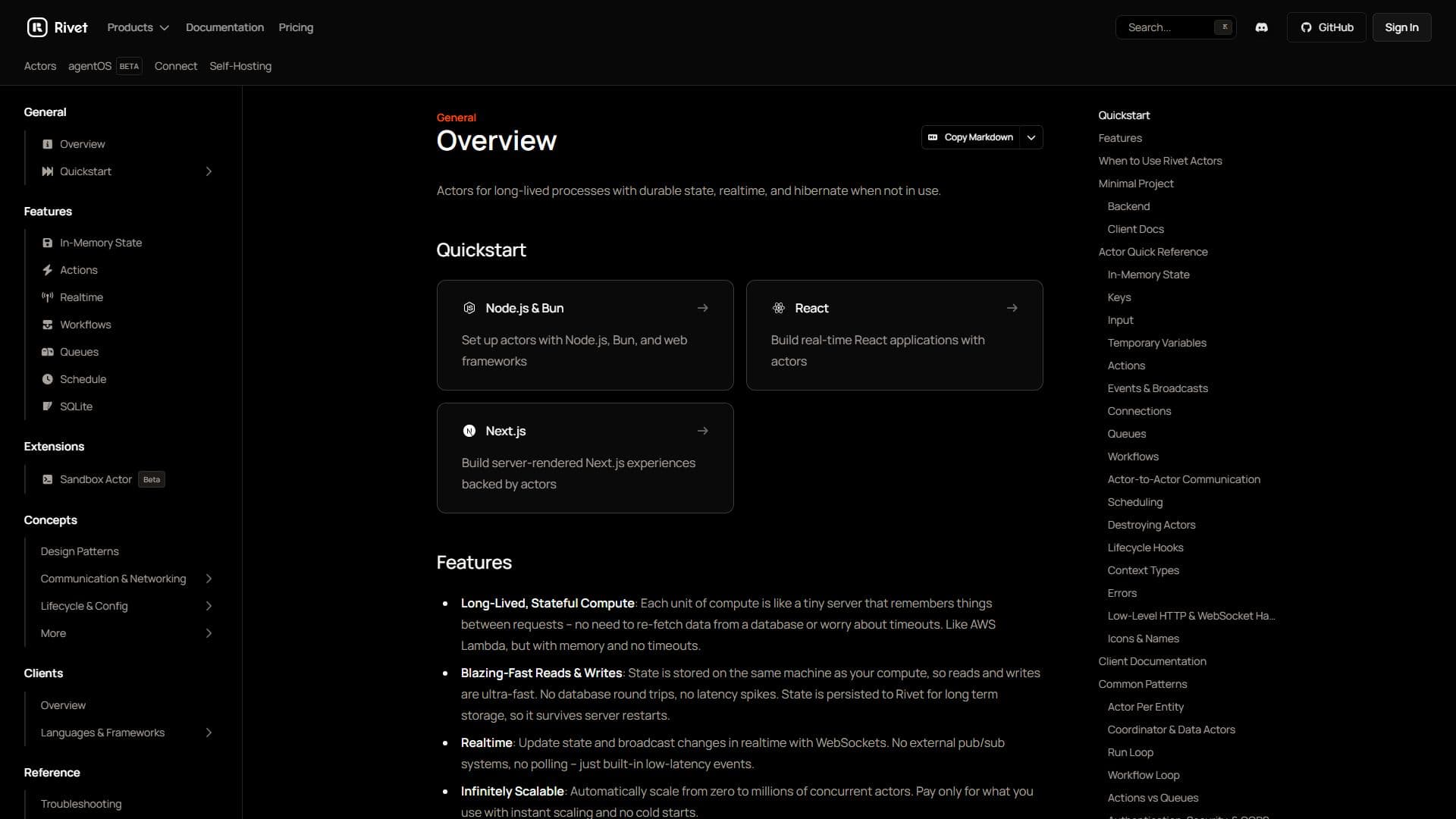
Task: Click the Next.js logo icon on card
Action: 469,431
